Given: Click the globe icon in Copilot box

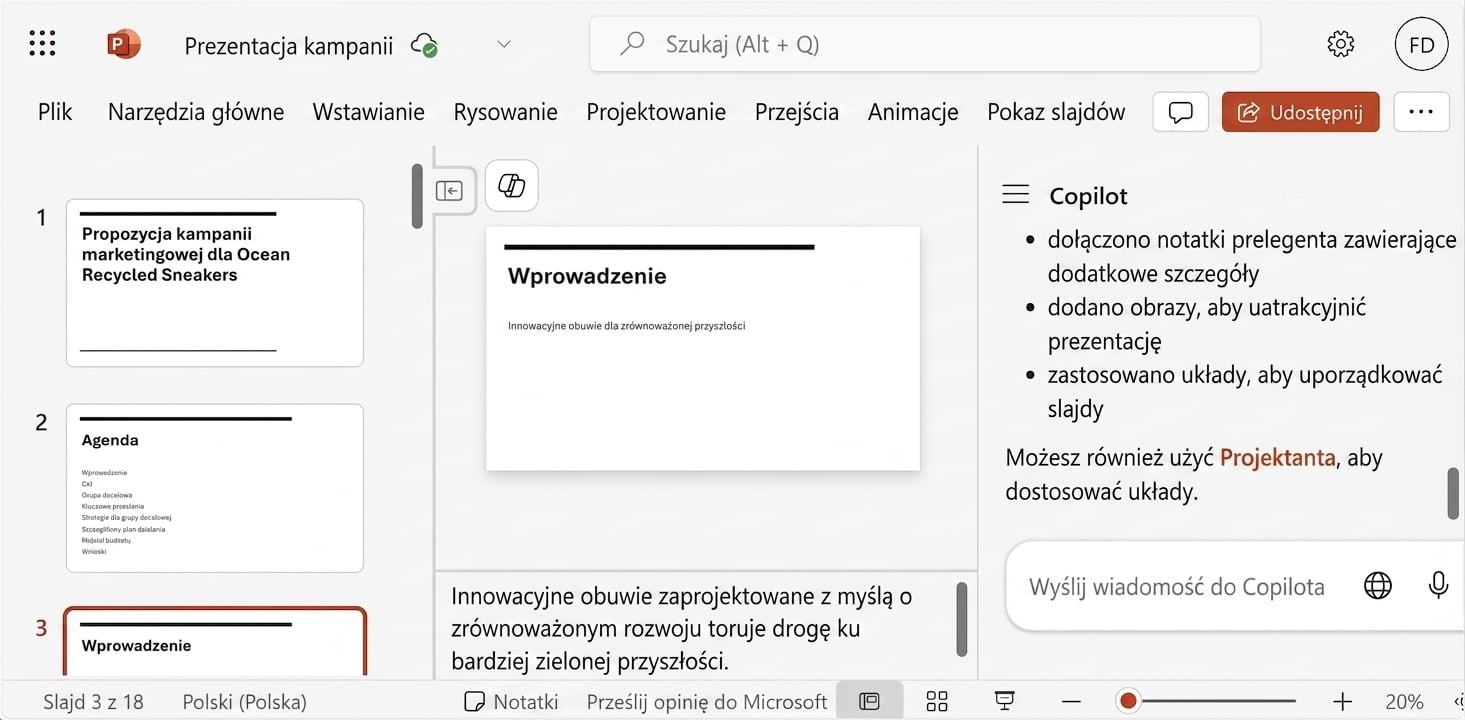Looking at the screenshot, I should [x=1377, y=586].
